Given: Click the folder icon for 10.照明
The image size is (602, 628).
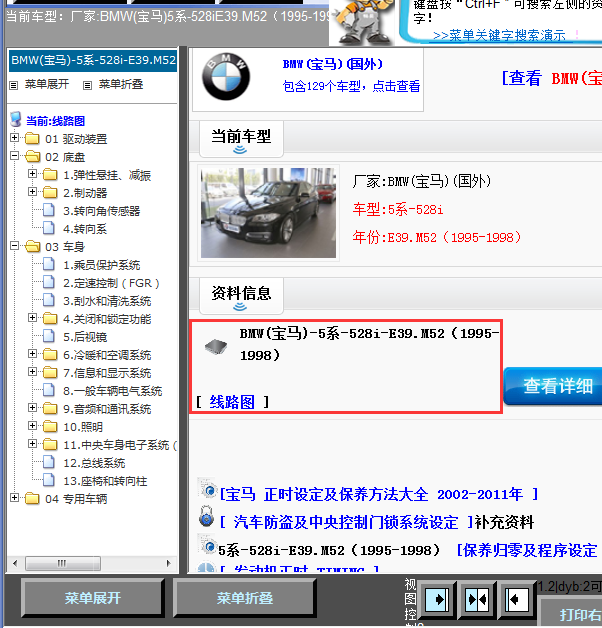Looking at the screenshot, I should 50,427.
